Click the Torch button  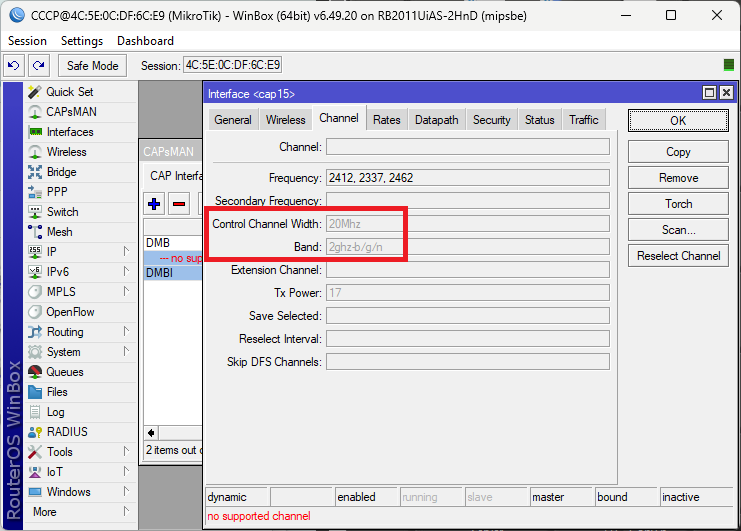[678, 204]
